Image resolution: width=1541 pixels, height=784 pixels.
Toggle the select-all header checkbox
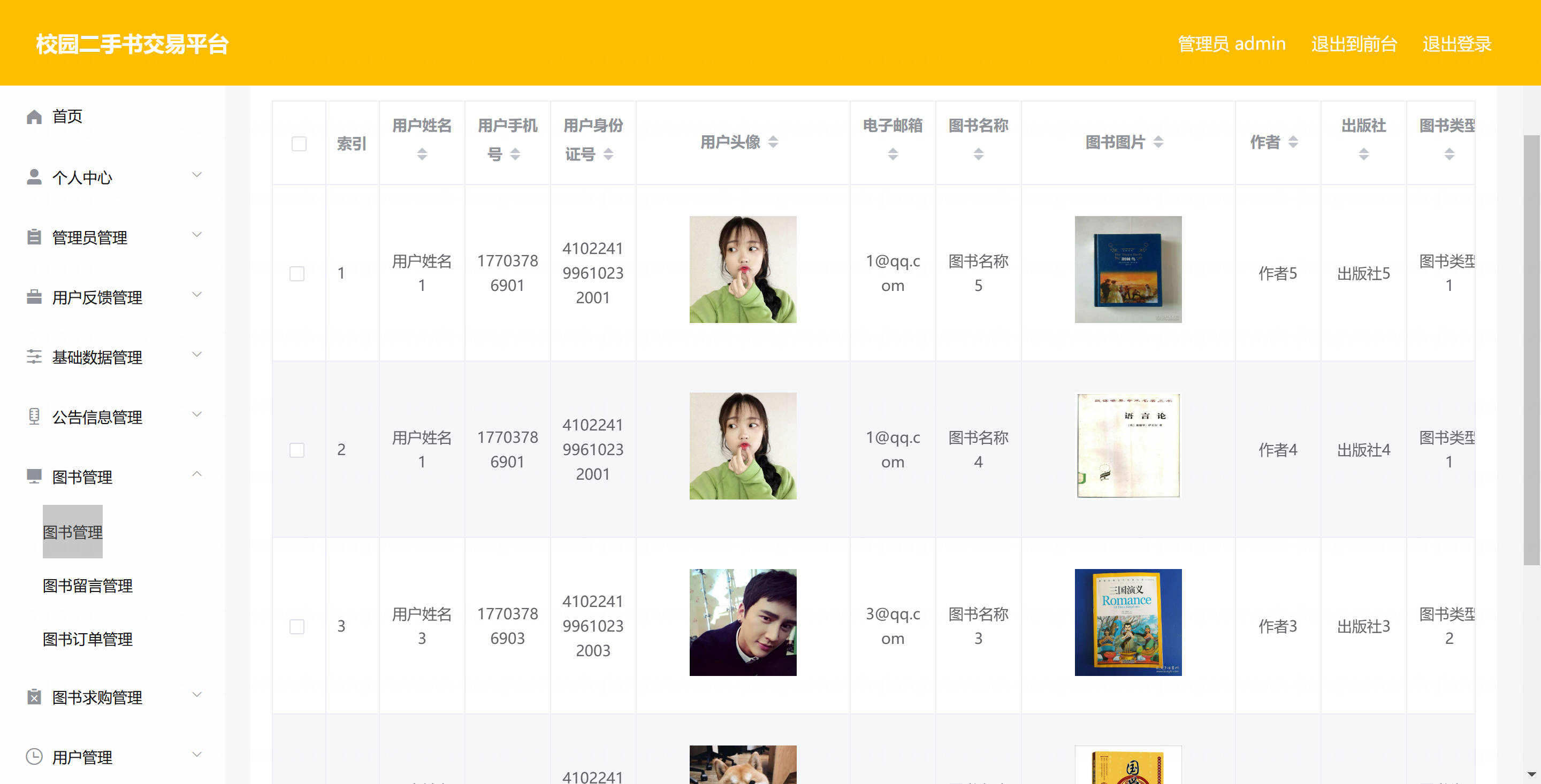click(x=299, y=143)
